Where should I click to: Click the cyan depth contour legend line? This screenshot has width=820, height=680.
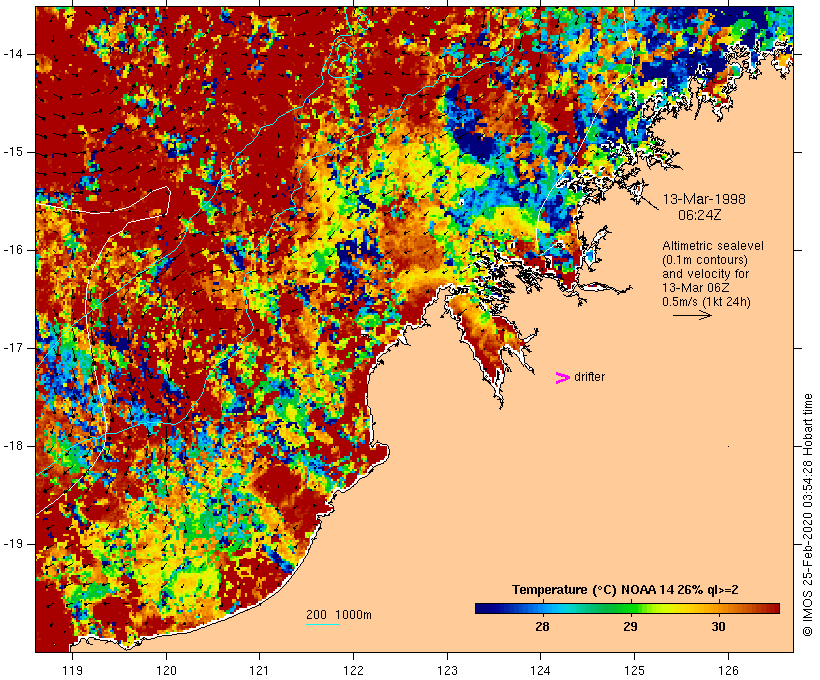tap(322, 625)
